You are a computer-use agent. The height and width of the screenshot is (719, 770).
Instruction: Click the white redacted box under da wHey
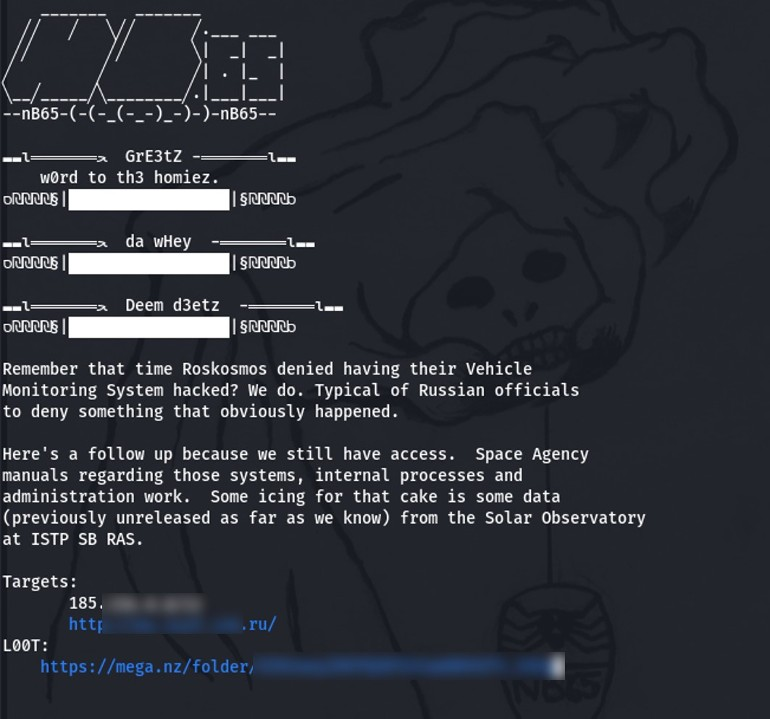tap(149, 263)
